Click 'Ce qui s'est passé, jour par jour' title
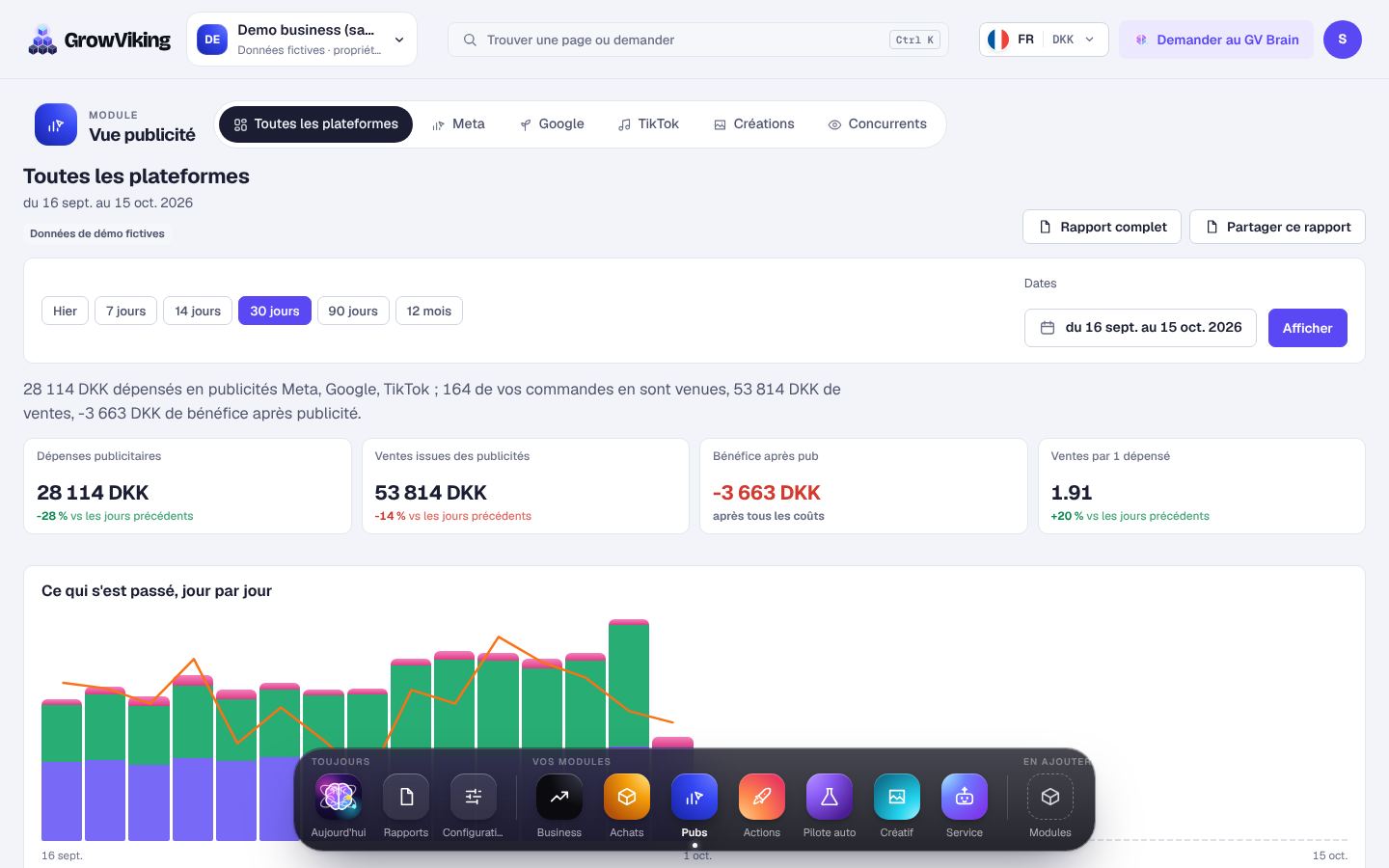Image resolution: width=1389 pixels, height=868 pixels. coord(156,590)
